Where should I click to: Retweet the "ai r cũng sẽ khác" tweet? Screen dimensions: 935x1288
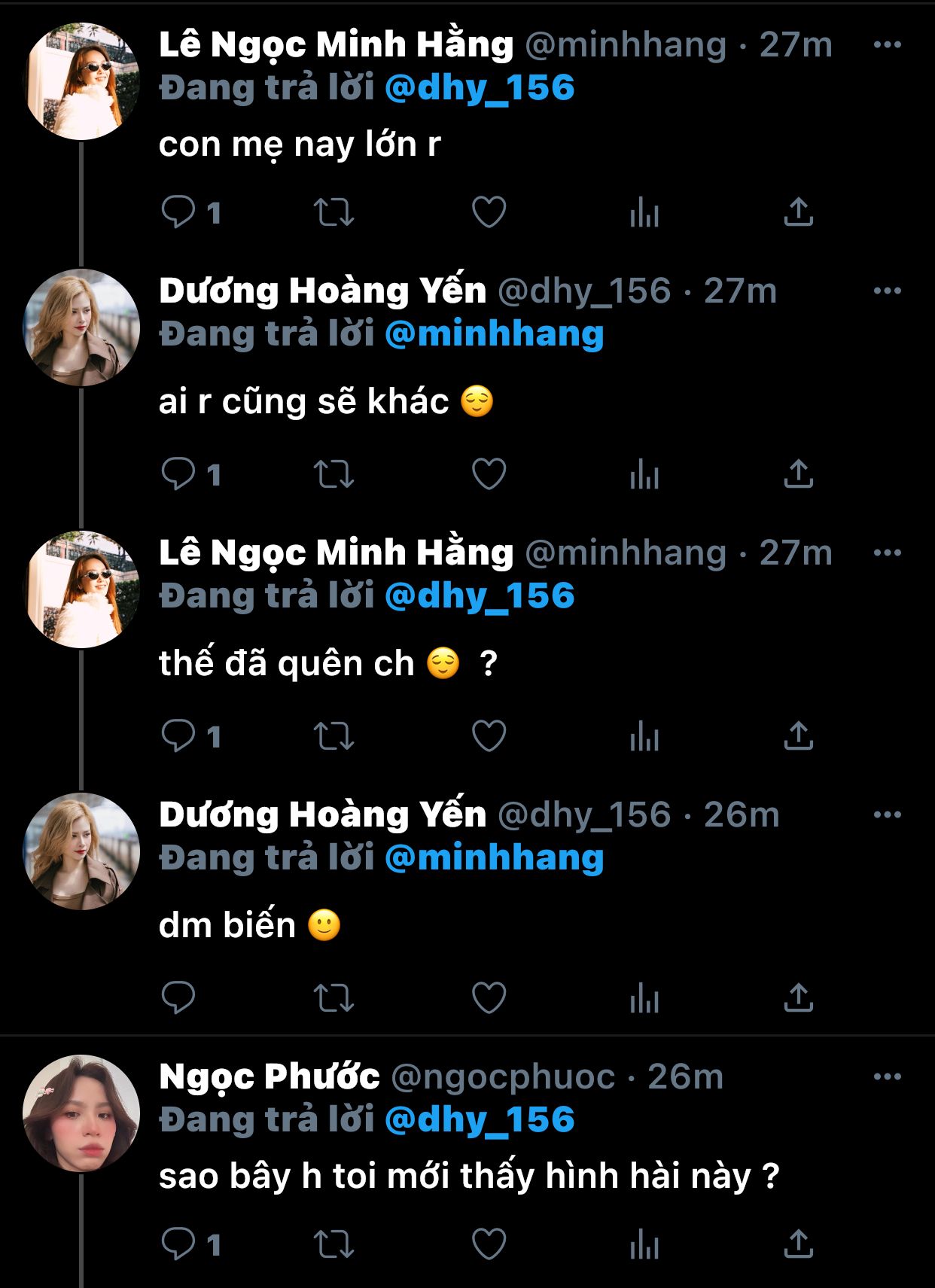pos(333,474)
